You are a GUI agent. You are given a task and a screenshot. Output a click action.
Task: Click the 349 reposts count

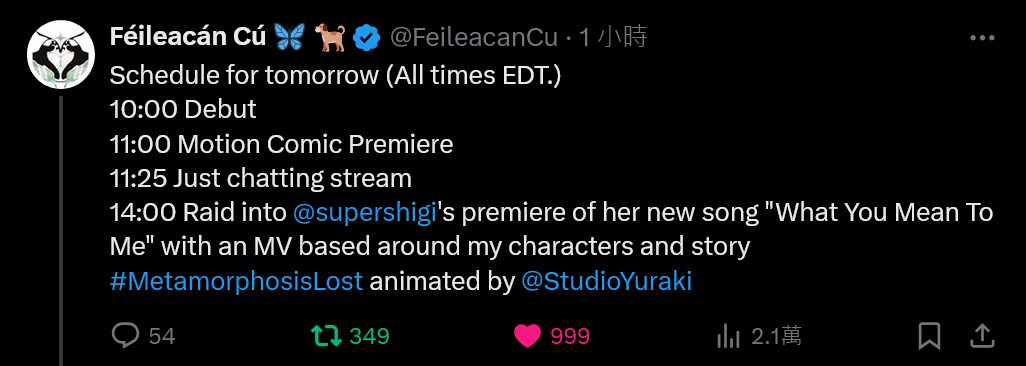pyautogui.click(x=369, y=337)
